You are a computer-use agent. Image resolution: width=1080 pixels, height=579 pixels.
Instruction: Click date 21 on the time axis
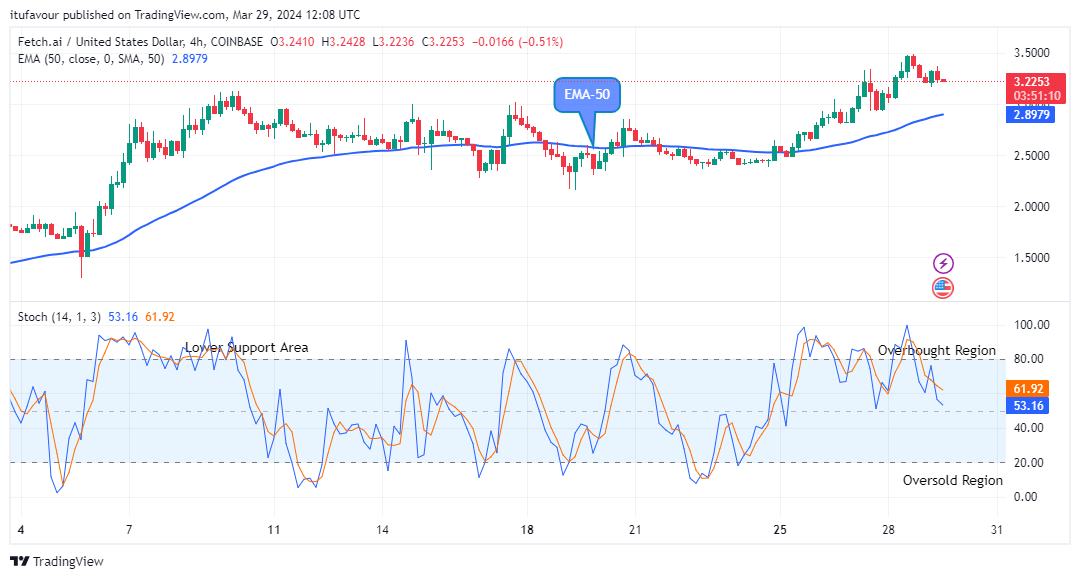[635, 529]
